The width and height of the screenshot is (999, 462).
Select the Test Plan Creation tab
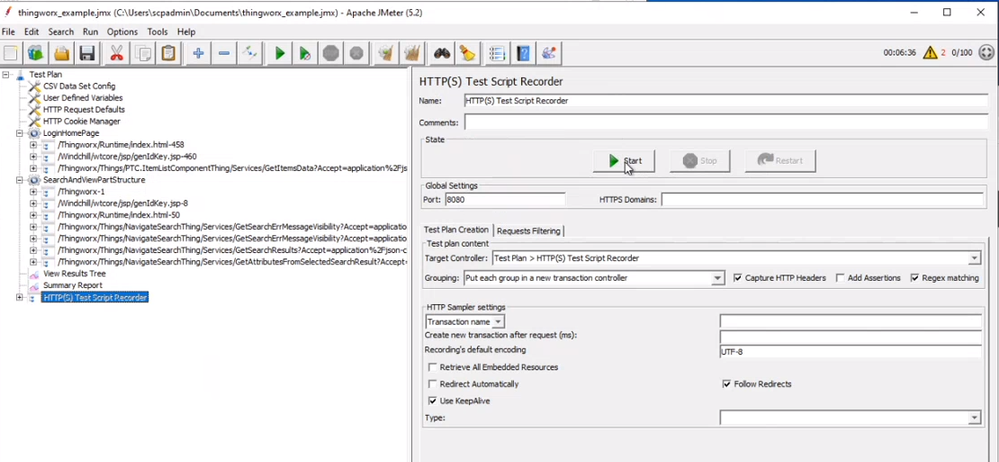point(457,229)
